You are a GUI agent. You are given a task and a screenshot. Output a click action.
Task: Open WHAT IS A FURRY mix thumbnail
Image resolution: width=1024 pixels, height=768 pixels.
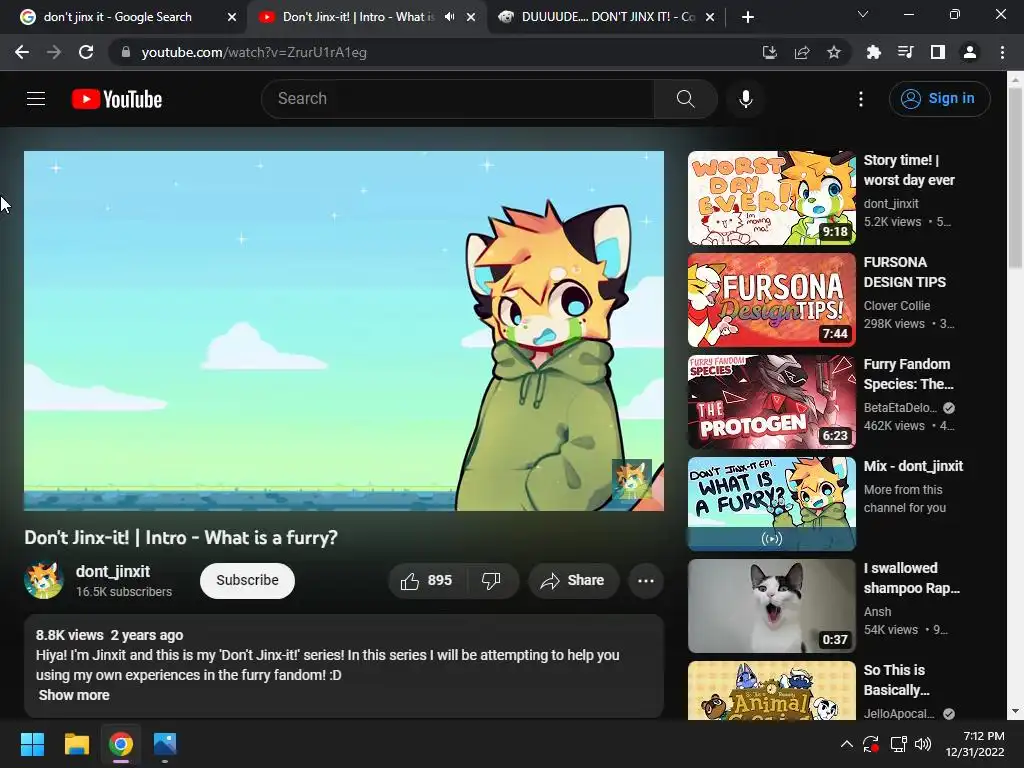771,504
